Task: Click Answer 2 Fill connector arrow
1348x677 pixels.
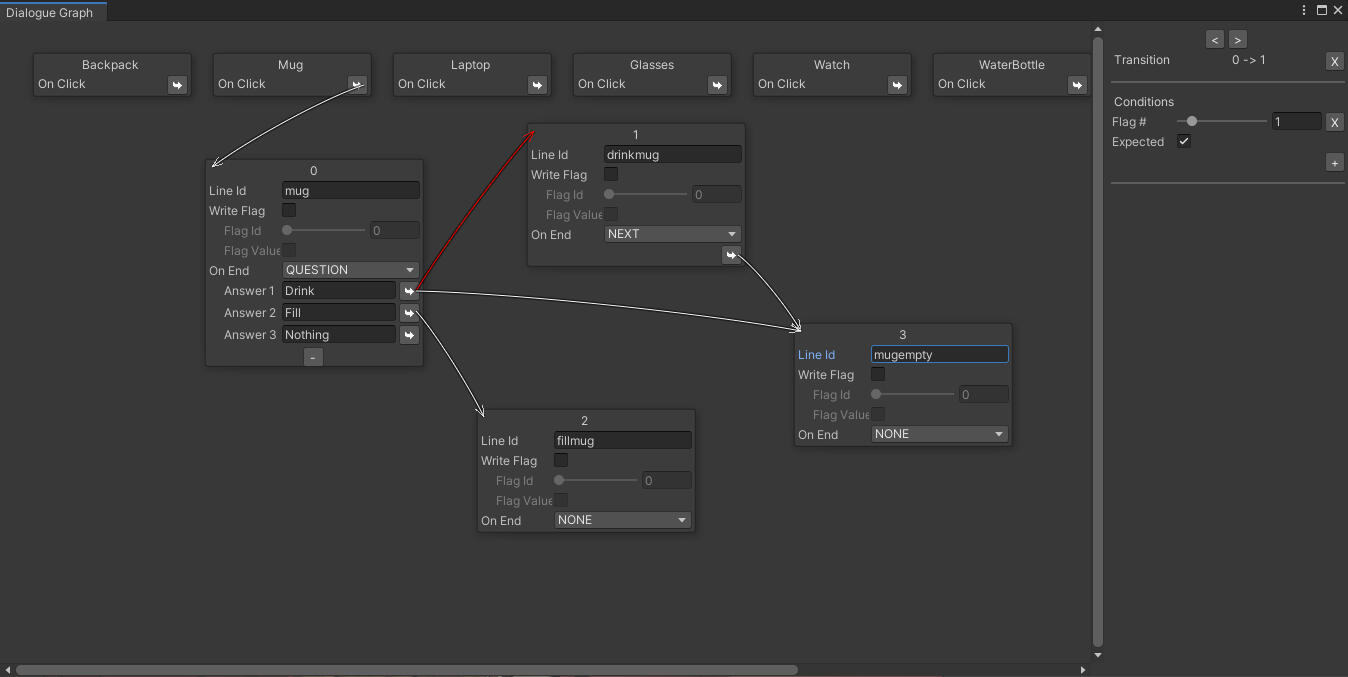Action: [409, 313]
